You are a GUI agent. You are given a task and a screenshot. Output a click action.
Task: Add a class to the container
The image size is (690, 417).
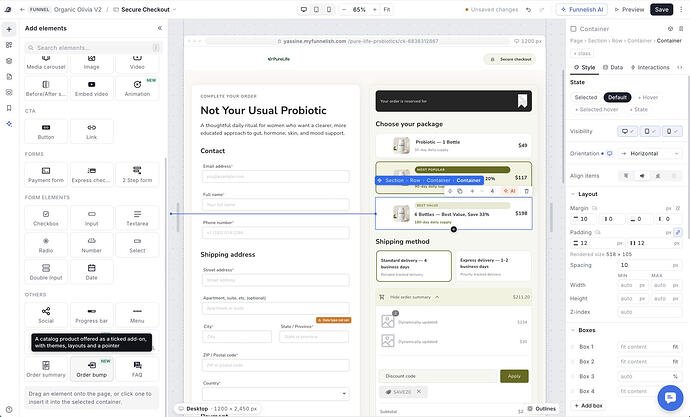point(582,53)
